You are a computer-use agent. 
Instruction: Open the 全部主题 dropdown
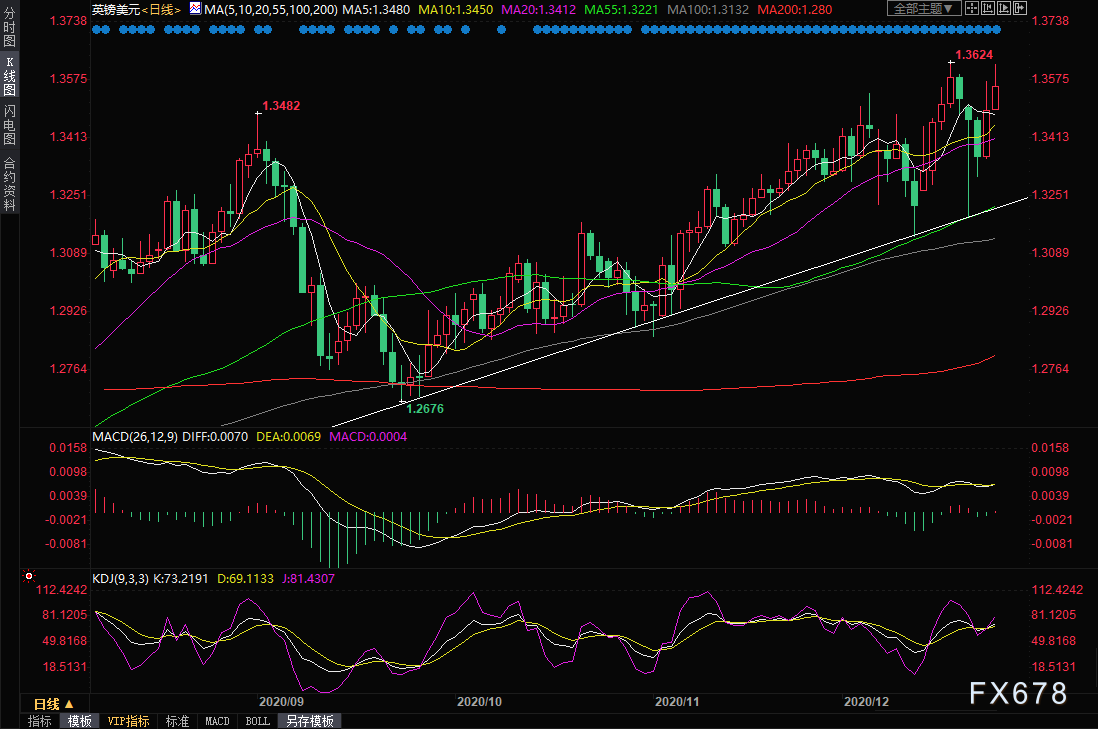click(x=923, y=8)
